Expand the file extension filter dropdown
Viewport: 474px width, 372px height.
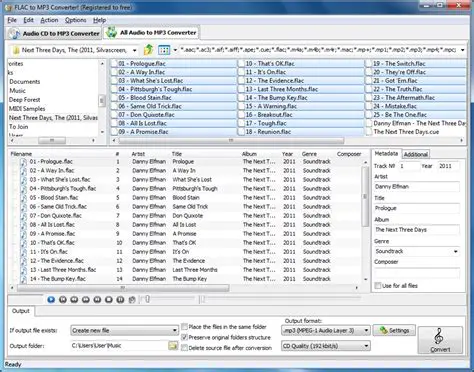tap(463, 50)
